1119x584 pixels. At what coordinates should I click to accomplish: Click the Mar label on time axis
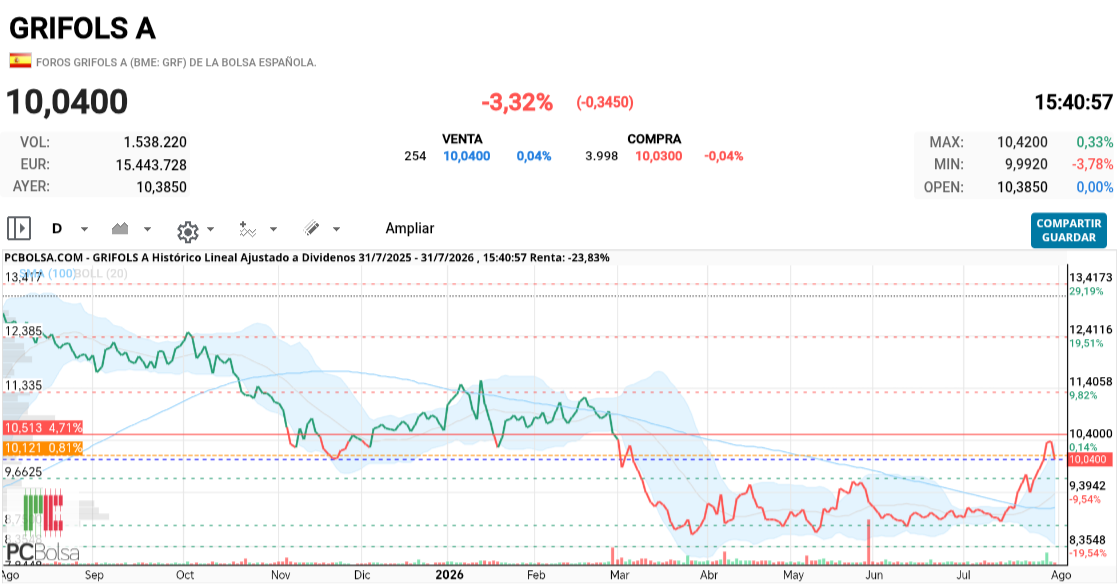(x=619, y=575)
